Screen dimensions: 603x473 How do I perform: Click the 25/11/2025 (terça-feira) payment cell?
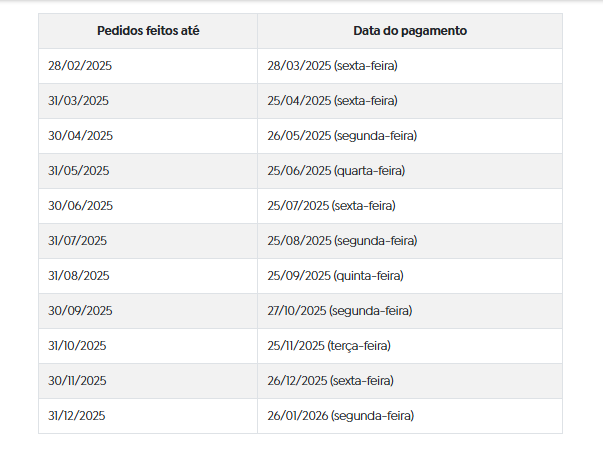[410, 346]
